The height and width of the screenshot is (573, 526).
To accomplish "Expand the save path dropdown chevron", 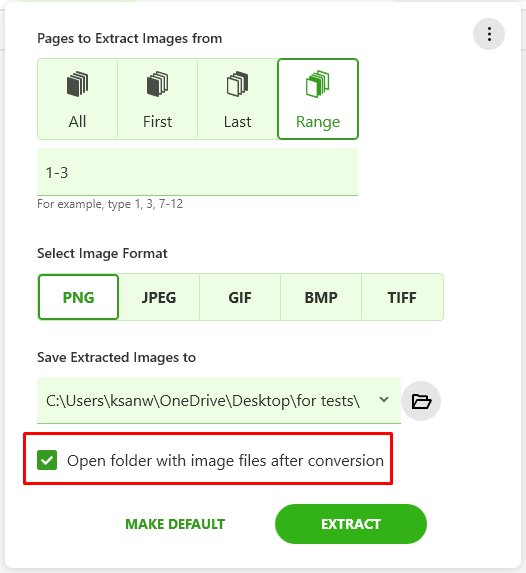I will pyautogui.click(x=384, y=400).
